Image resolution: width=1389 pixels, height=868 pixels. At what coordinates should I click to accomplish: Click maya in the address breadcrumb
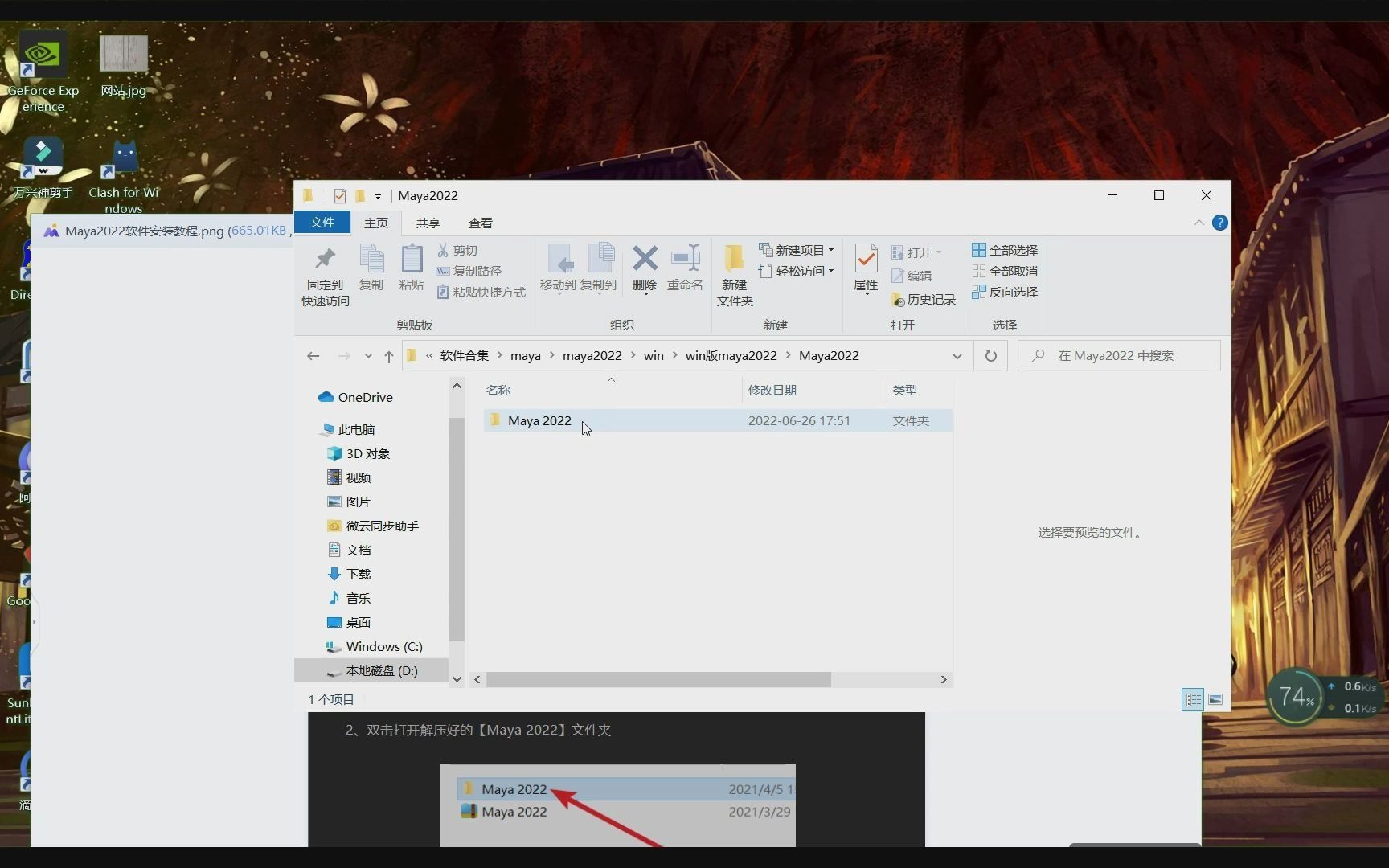(526, 355)
